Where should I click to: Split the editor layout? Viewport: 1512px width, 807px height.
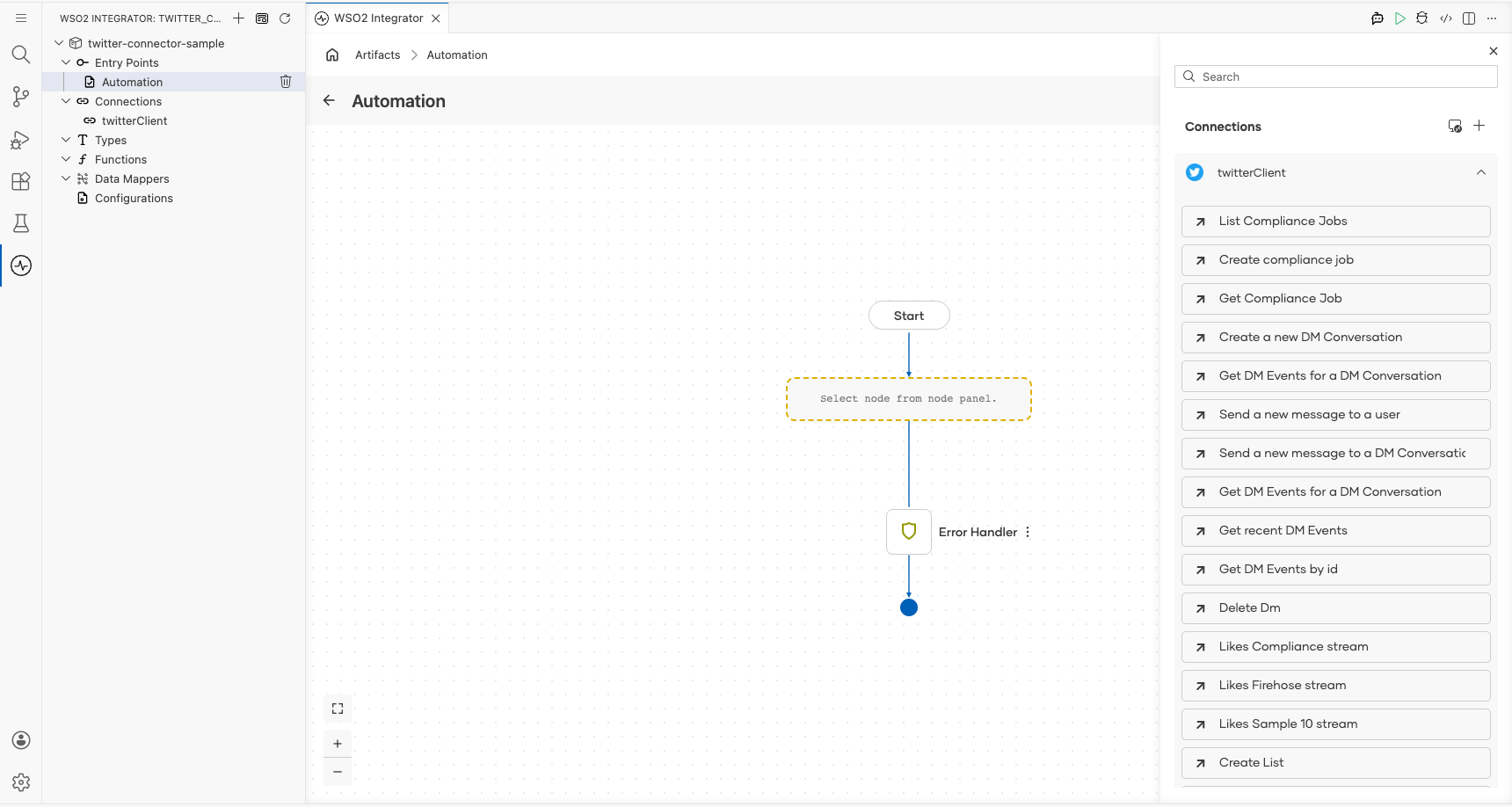[x=1469, y=18]
